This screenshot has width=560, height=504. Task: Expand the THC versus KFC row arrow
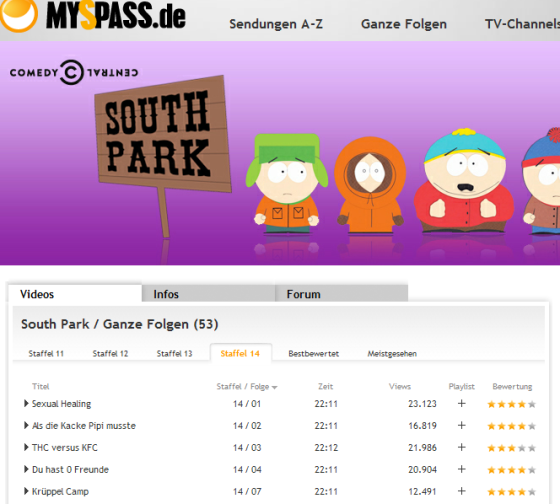(26, 447)
